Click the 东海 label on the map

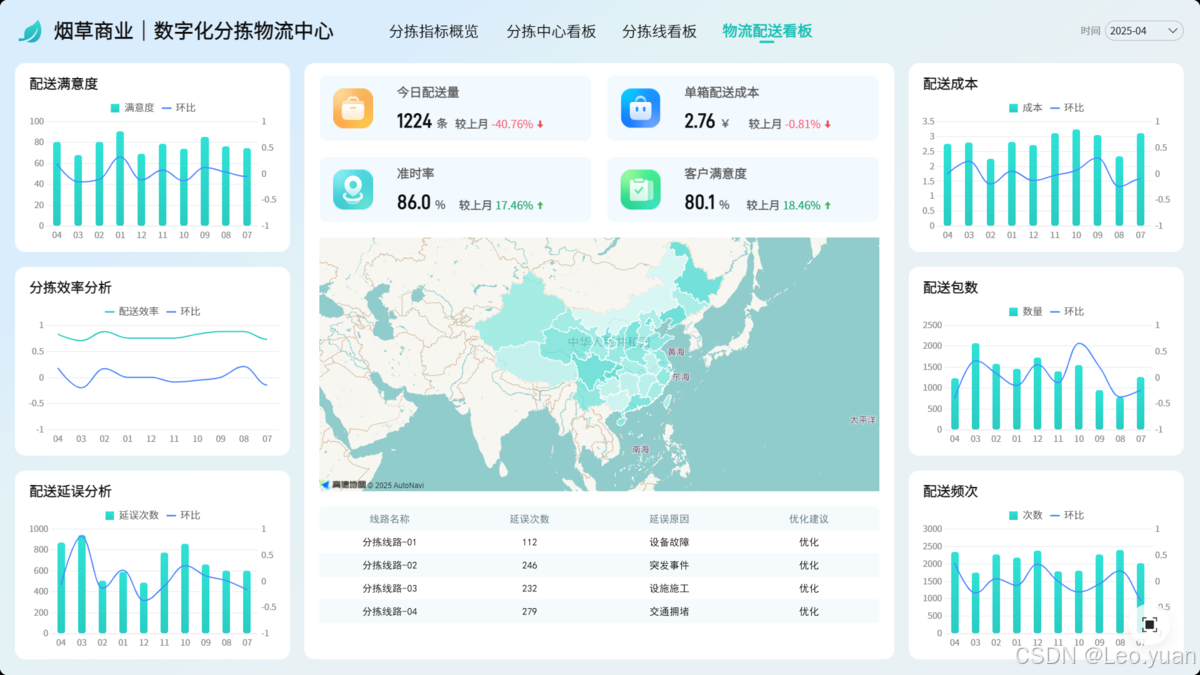(x=681, y=377)
